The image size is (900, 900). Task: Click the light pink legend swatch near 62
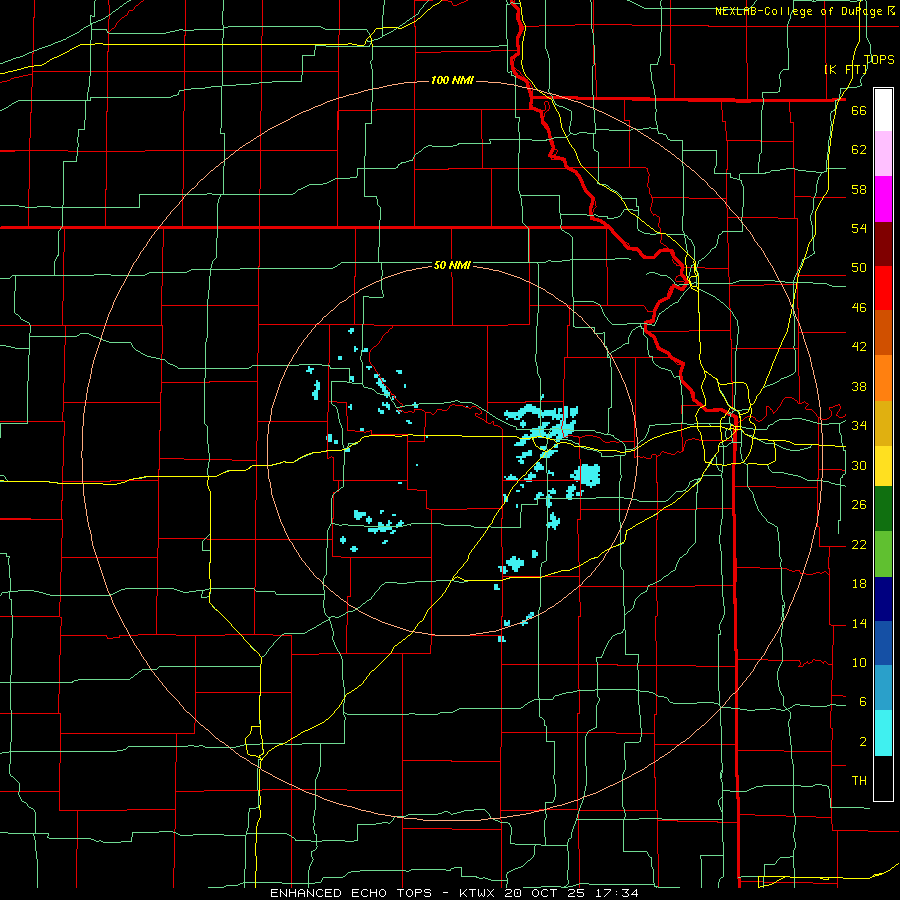[883, 153]
